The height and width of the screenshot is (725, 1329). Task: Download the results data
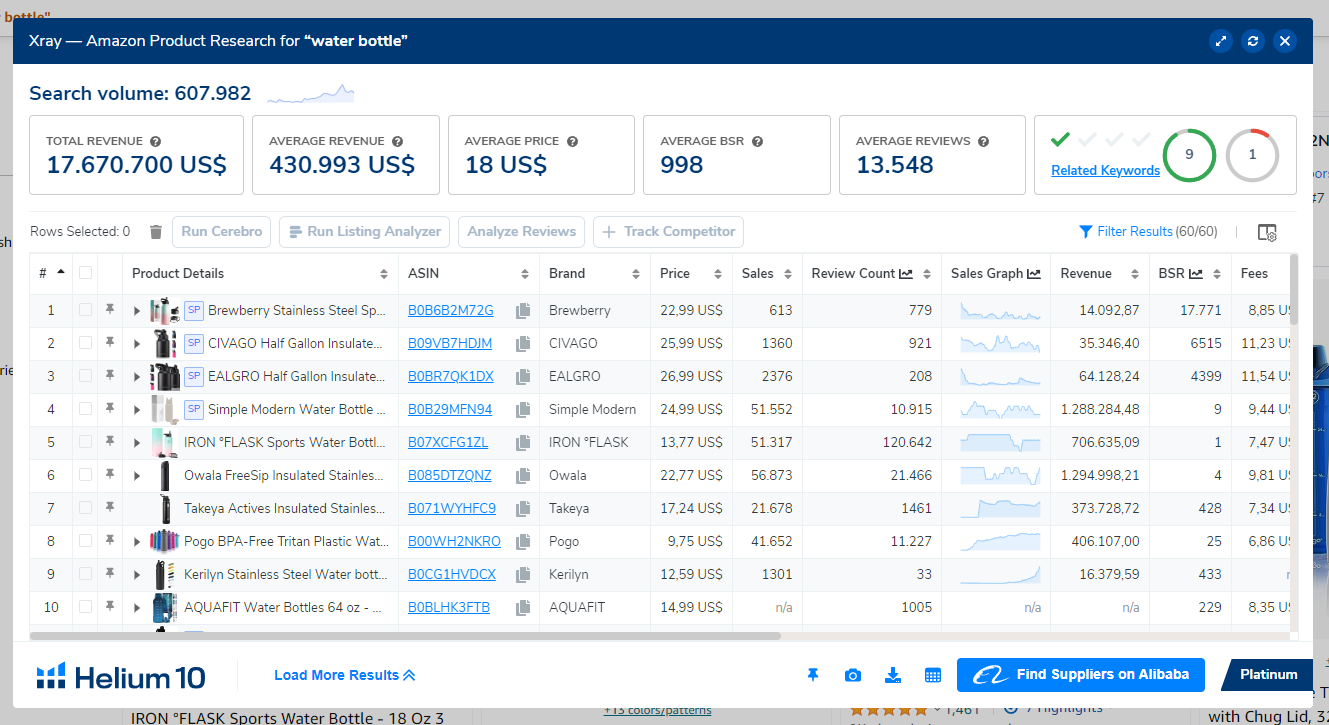(x=893, y=675)
